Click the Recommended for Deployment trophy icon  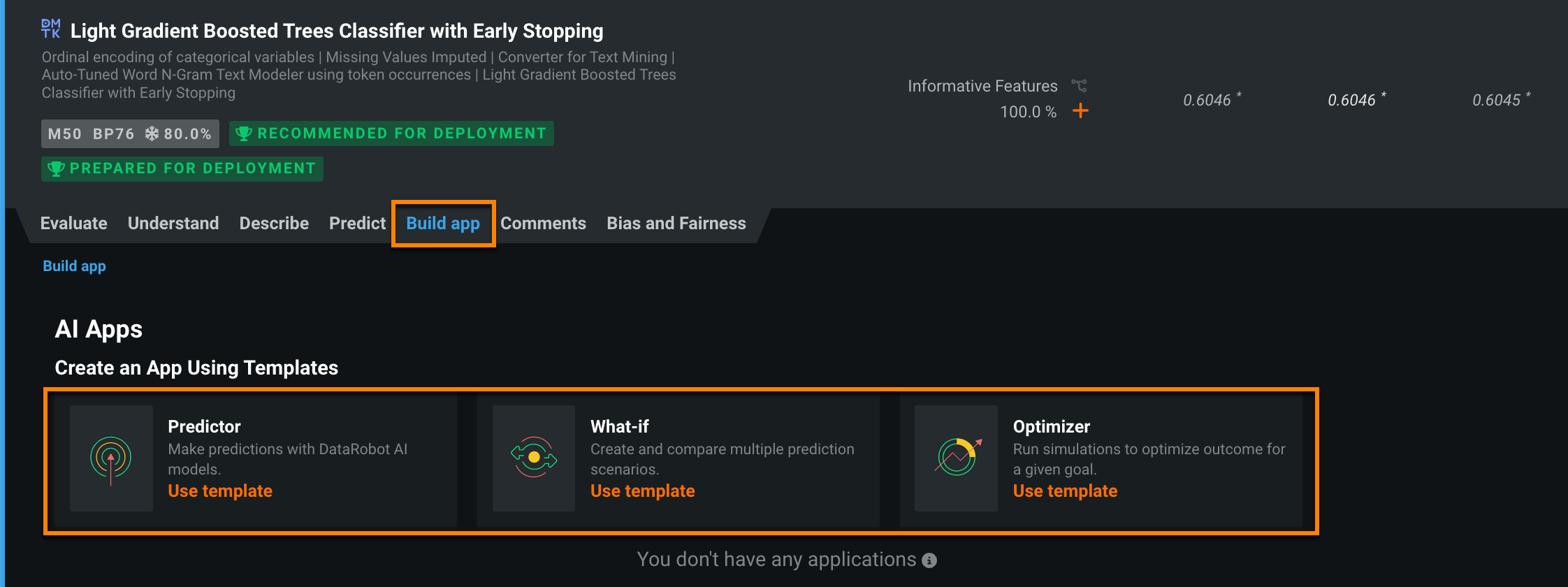click(243, 133)
